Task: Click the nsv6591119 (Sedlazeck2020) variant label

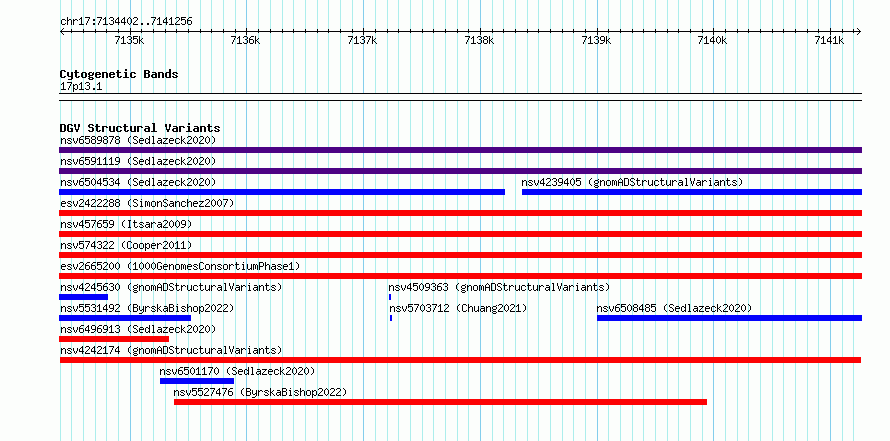Action: [x=138, y=161]
